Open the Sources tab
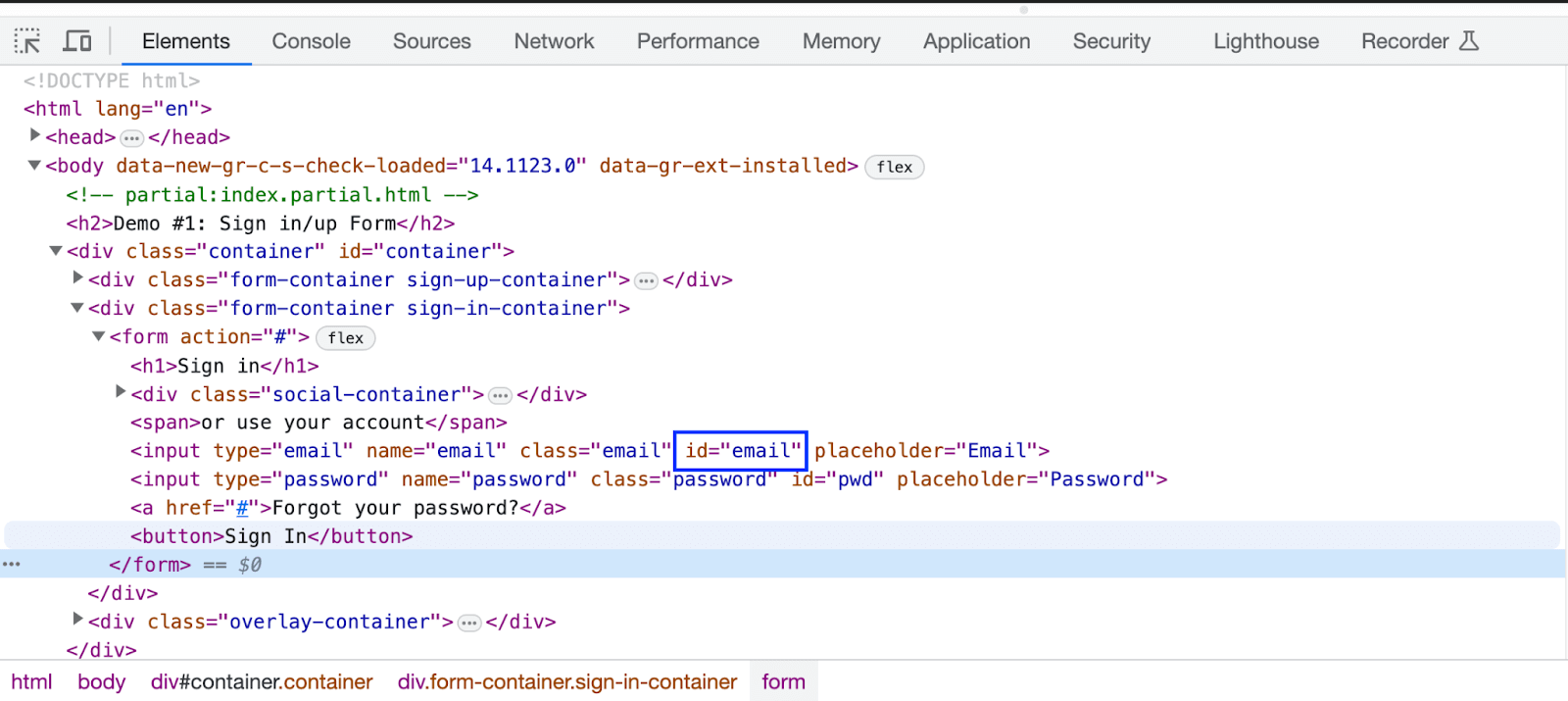This screenshot has height=701, width=1568. [432, 41]
